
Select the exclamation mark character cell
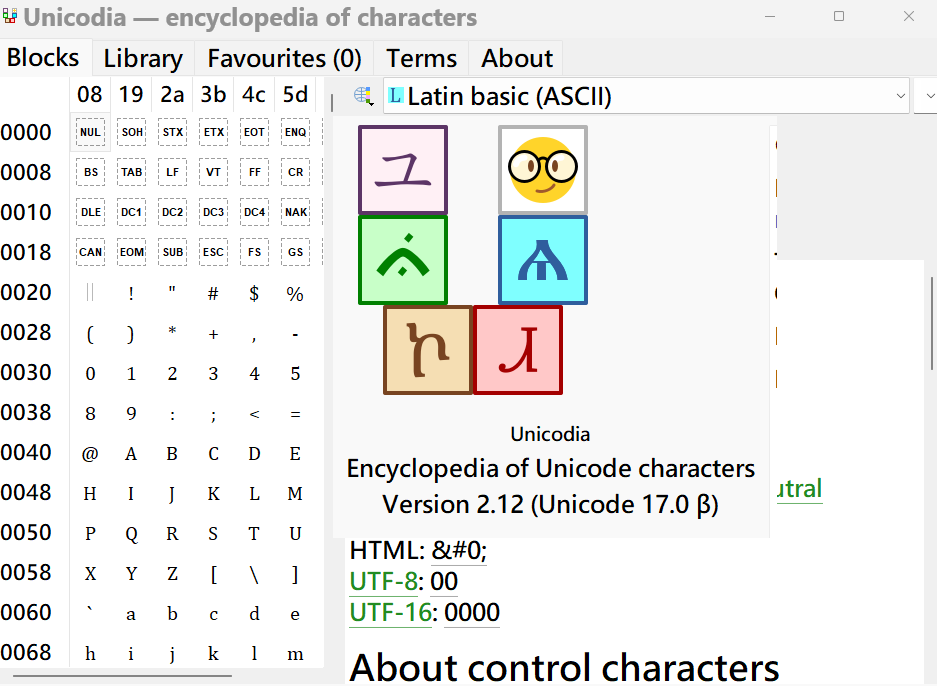point(131,292)
